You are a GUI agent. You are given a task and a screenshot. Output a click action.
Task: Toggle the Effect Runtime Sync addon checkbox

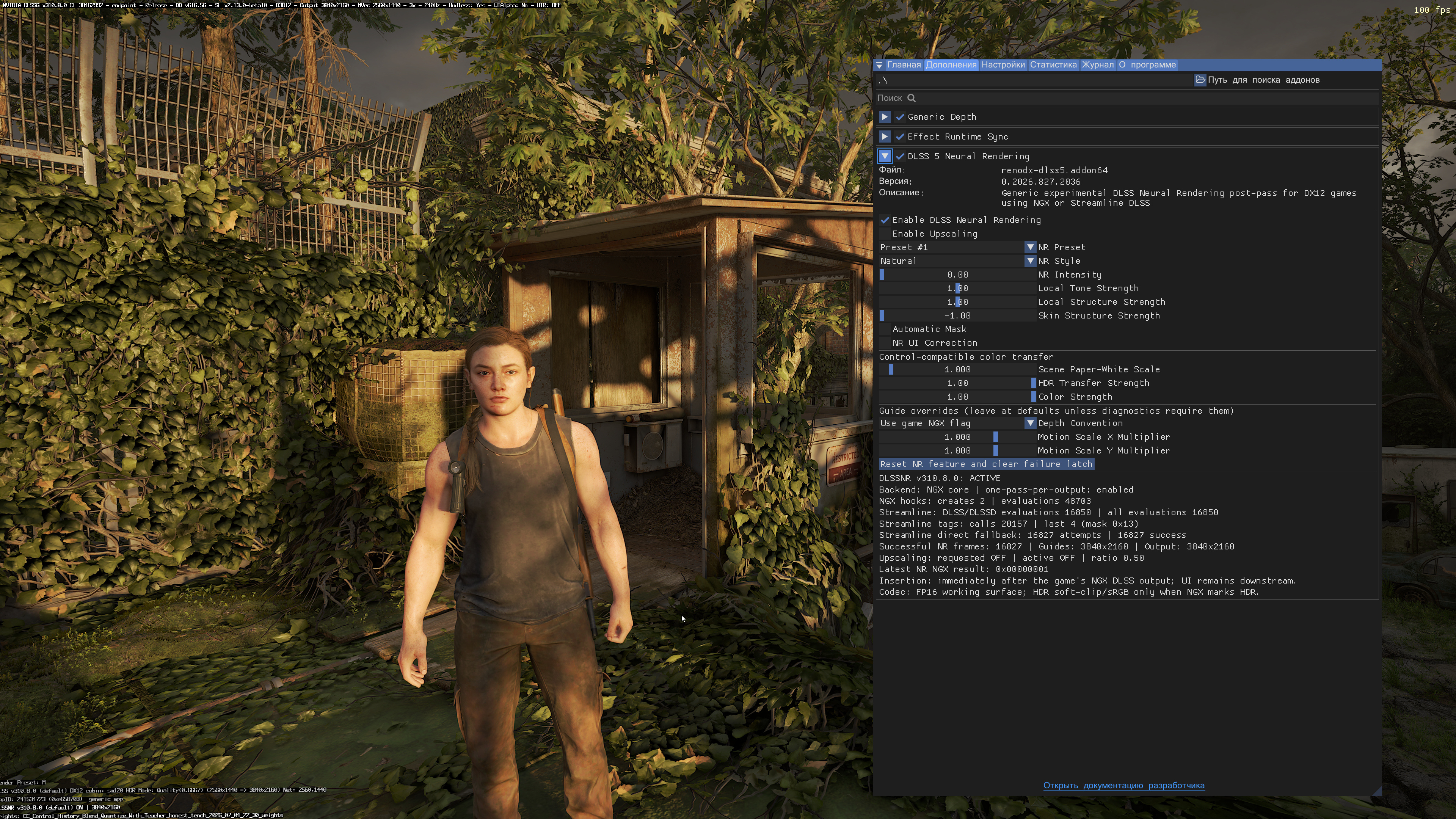point(901,137)
